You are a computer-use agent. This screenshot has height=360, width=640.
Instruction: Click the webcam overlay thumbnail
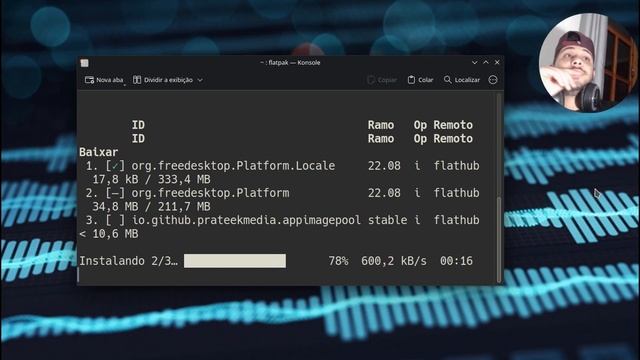[x=588, y=62]
